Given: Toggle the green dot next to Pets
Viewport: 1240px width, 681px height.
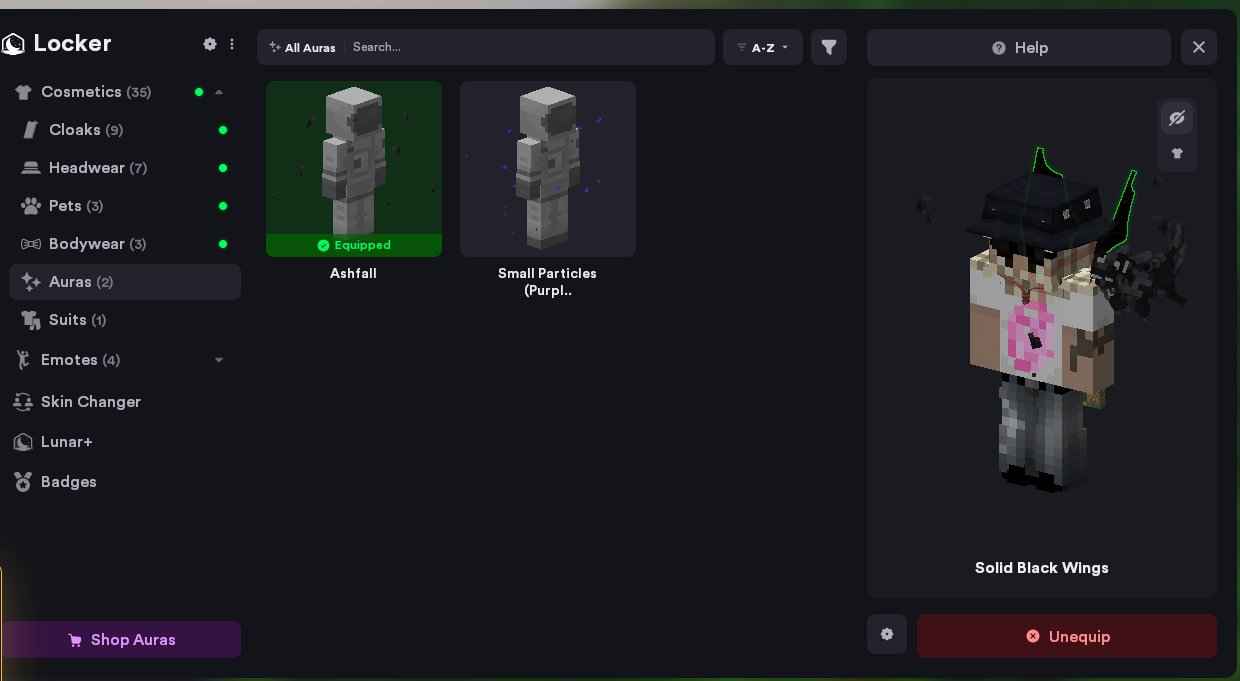Looking at the screenshot, I should click(x=223, y=206).
